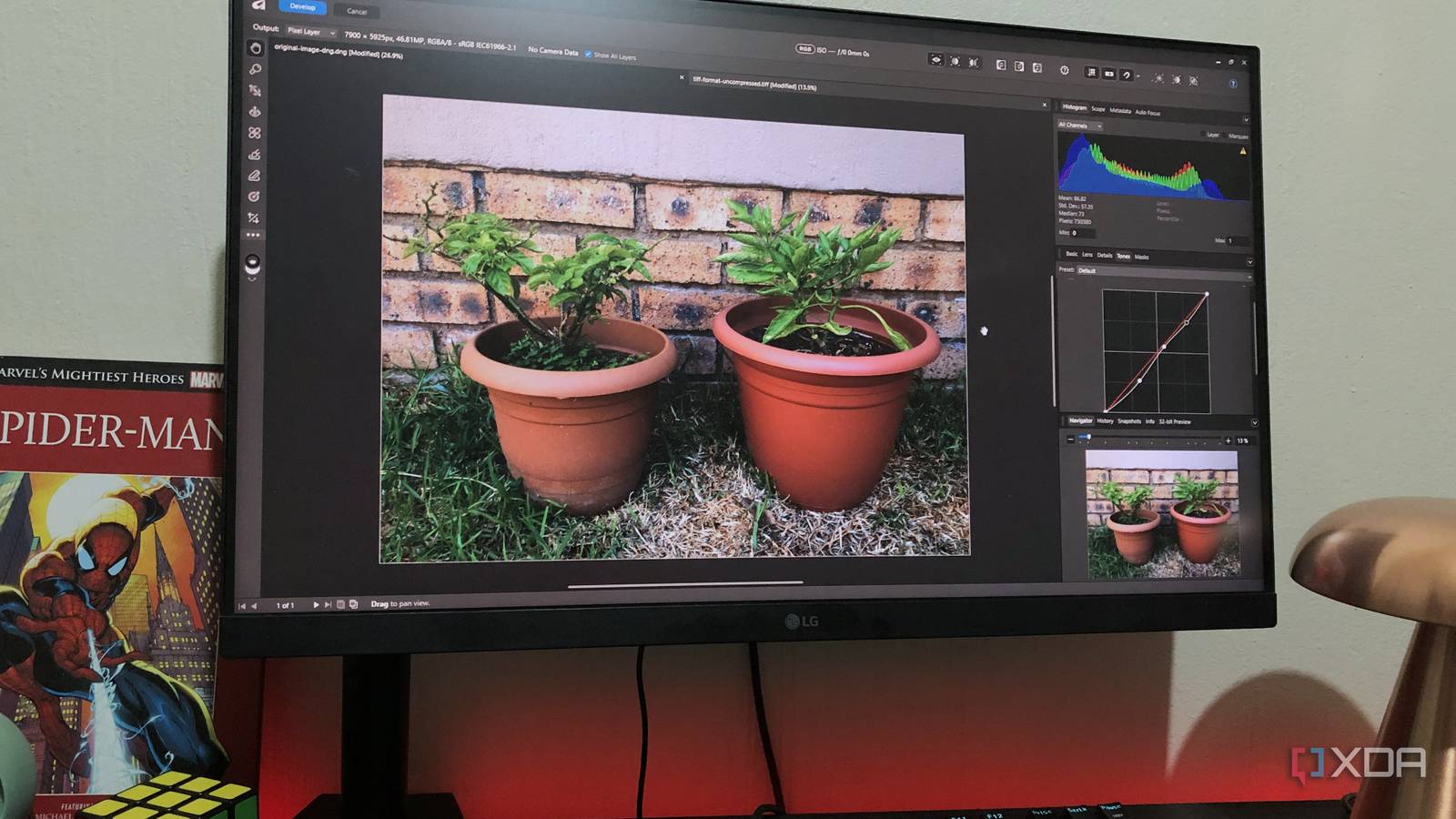This screenshot has width=1456, height=819.
Task: Select the Blemish Removal tool
Action: [255, 133]
